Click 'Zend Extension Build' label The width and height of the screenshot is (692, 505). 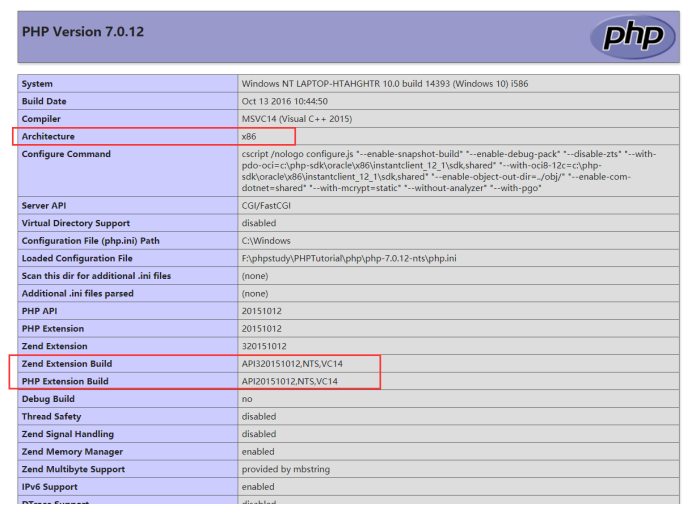click(67, 364)
